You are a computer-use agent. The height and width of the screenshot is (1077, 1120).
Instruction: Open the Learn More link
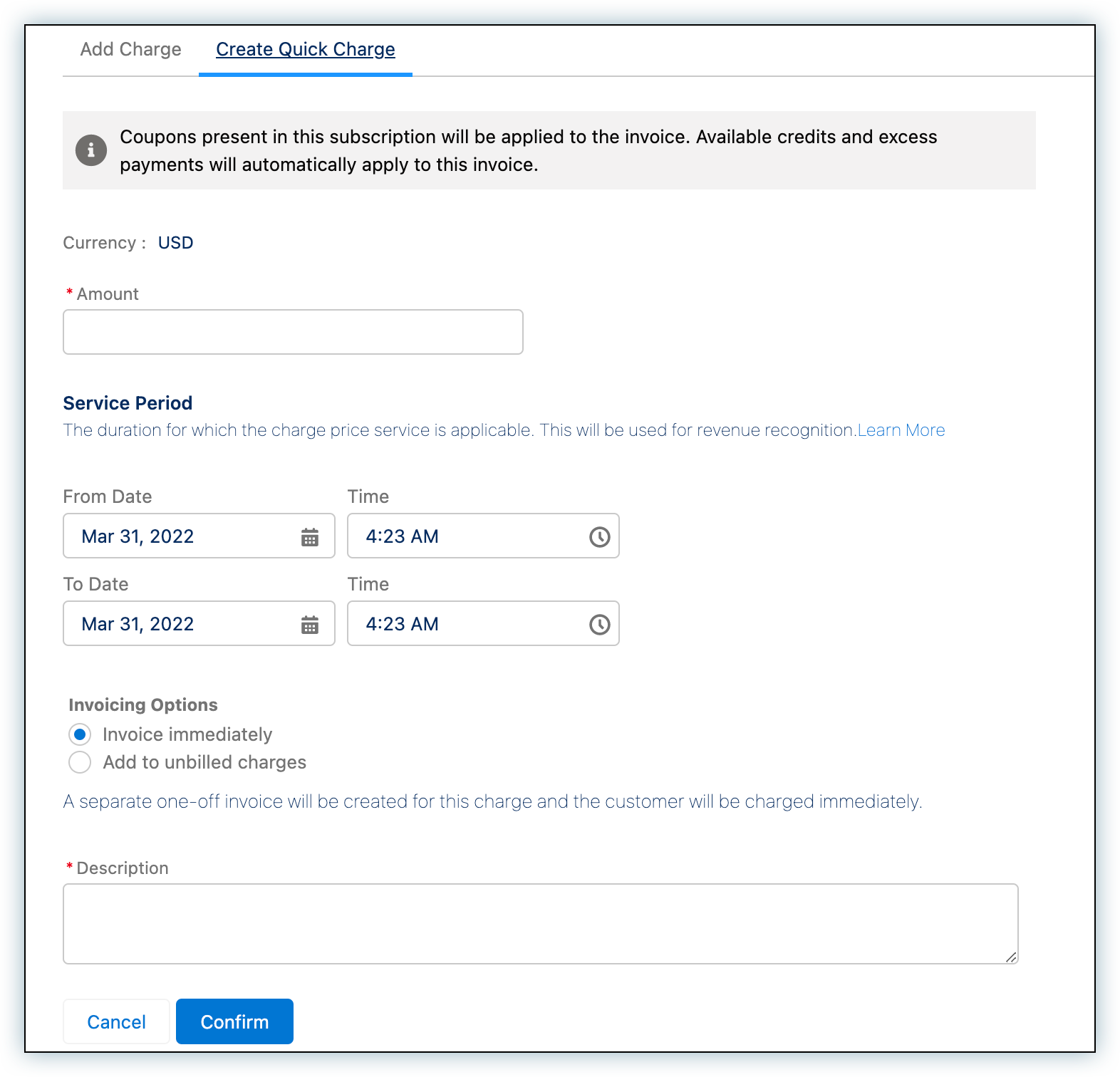click(901, 430)
